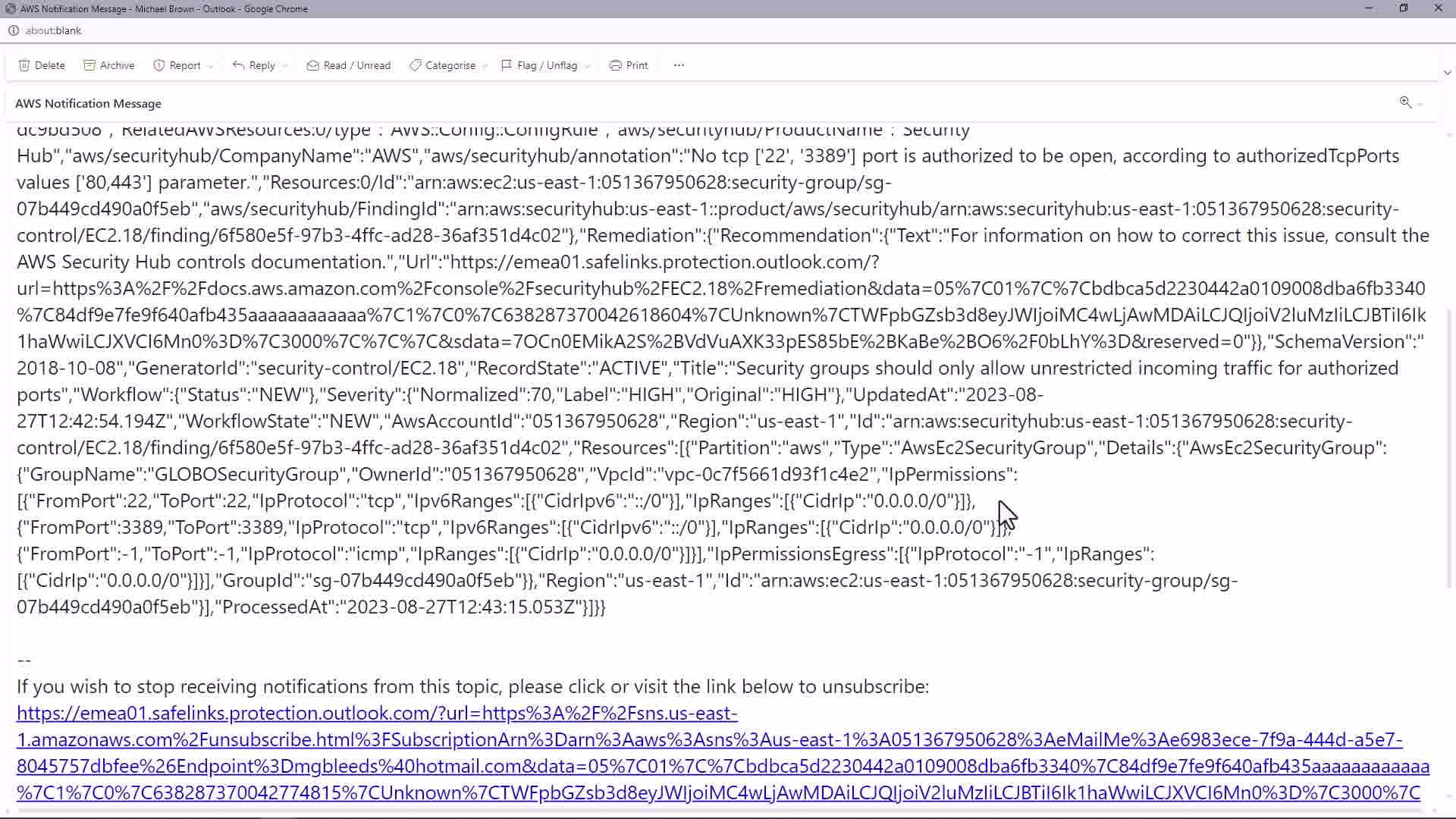Expand the Report dropdown arrow
This screenshot has width=1456, height=819.
click(211, 66)
